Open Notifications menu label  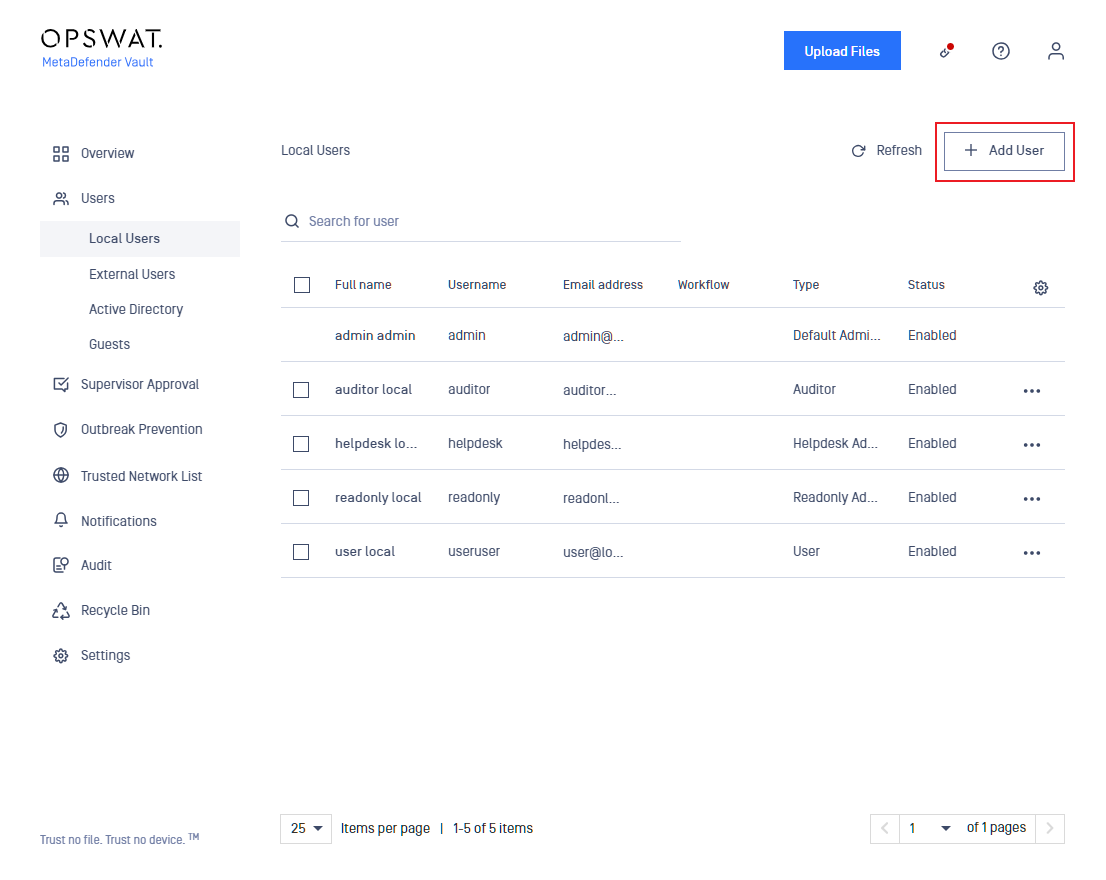click(118, 521)
